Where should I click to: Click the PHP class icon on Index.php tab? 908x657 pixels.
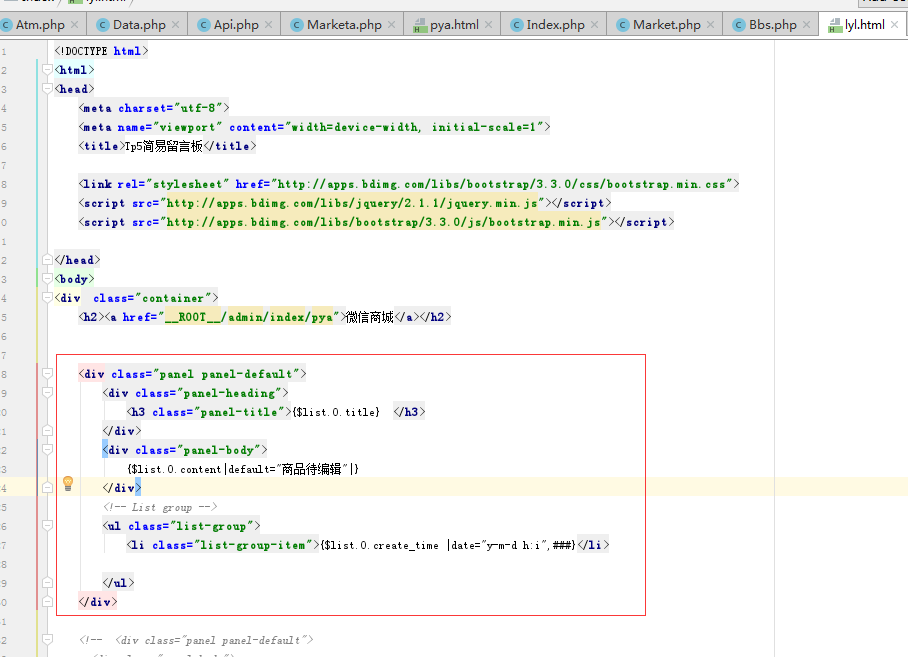point(517,25)
